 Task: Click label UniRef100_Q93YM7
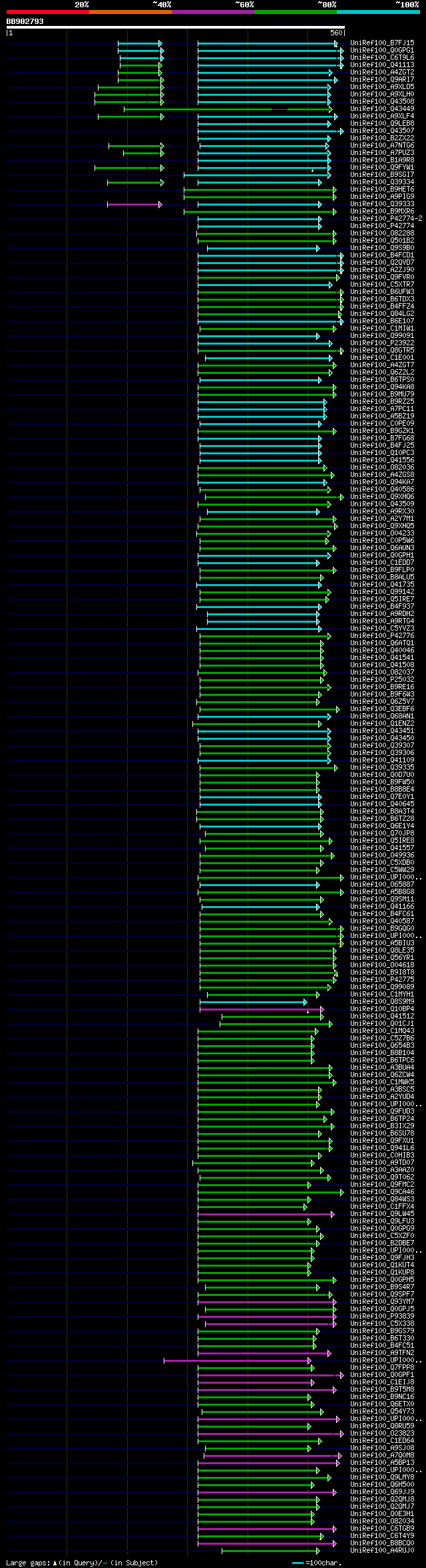point(382,1301)
